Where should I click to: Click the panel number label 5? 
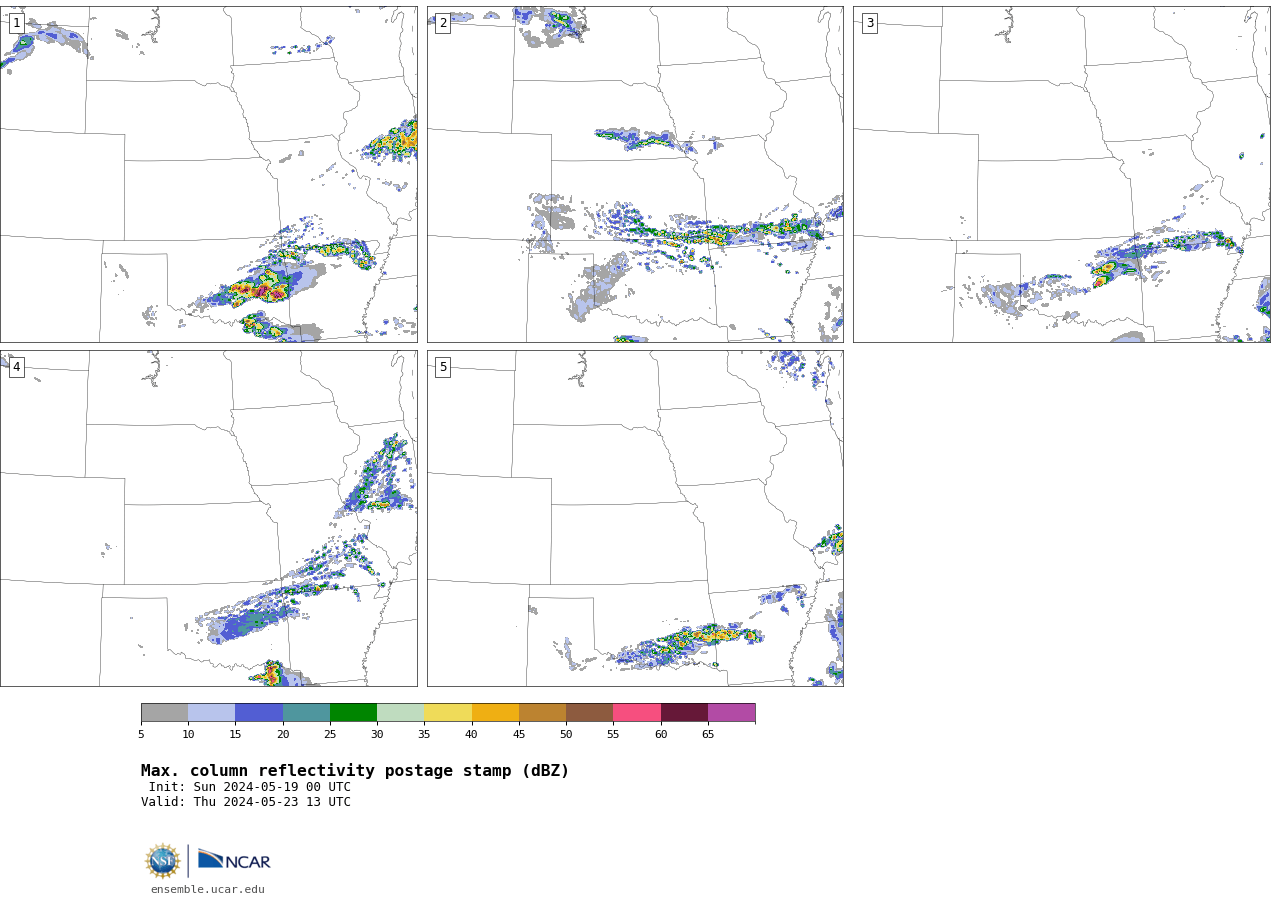[443, 367]
